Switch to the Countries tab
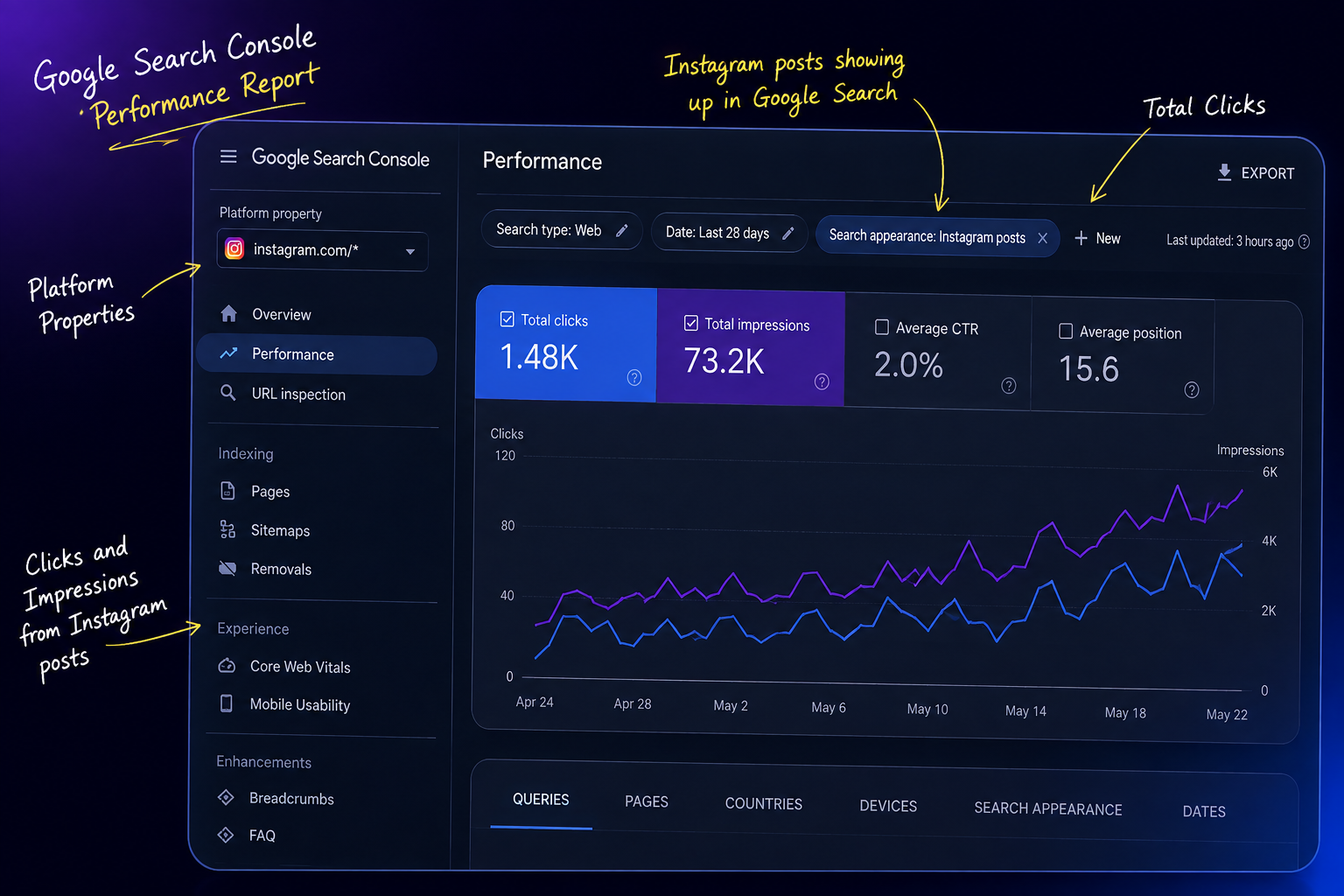This screenshot has height=896, width=1344. tap(763, 804)
